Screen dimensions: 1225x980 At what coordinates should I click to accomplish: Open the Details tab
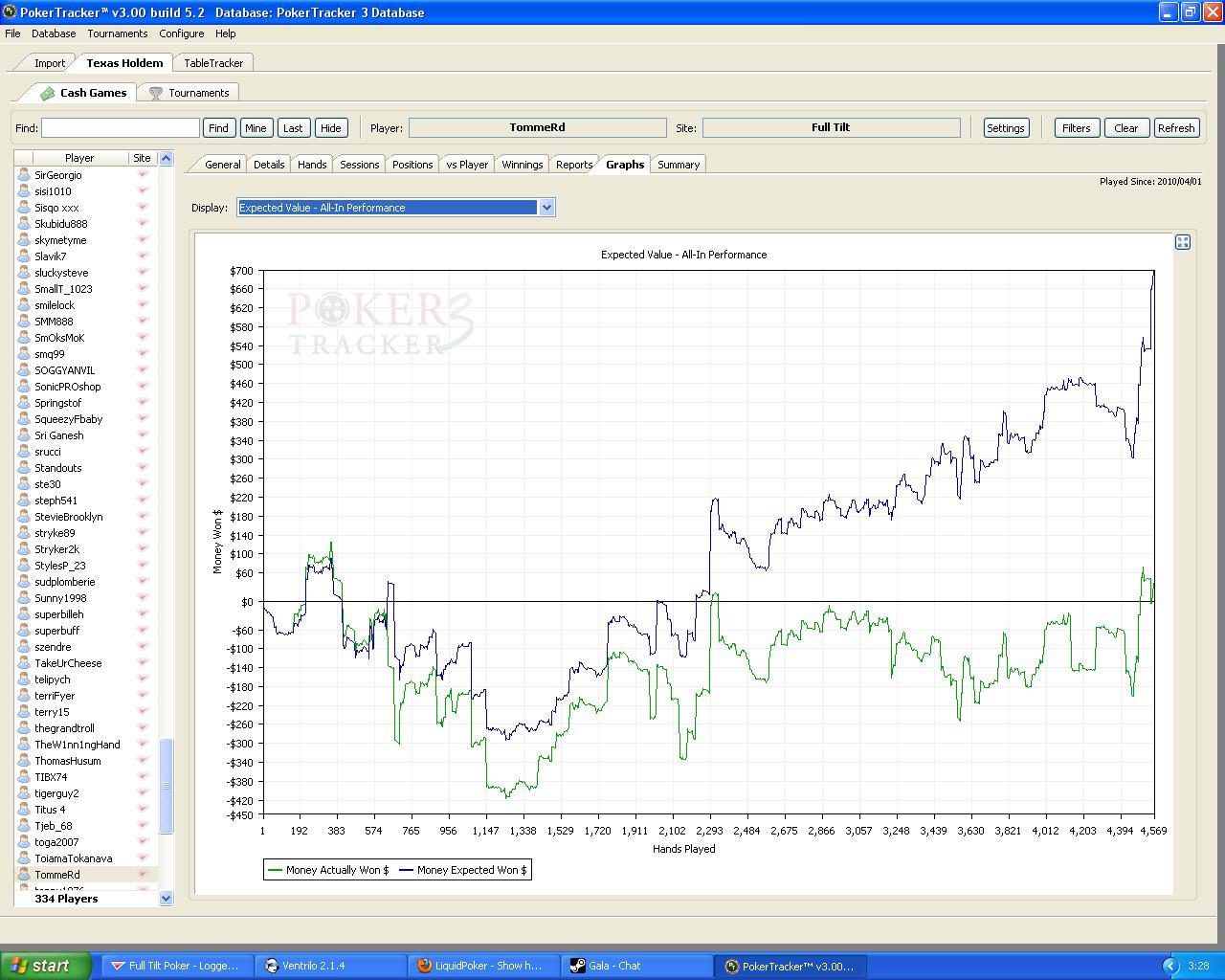[269, 165]
